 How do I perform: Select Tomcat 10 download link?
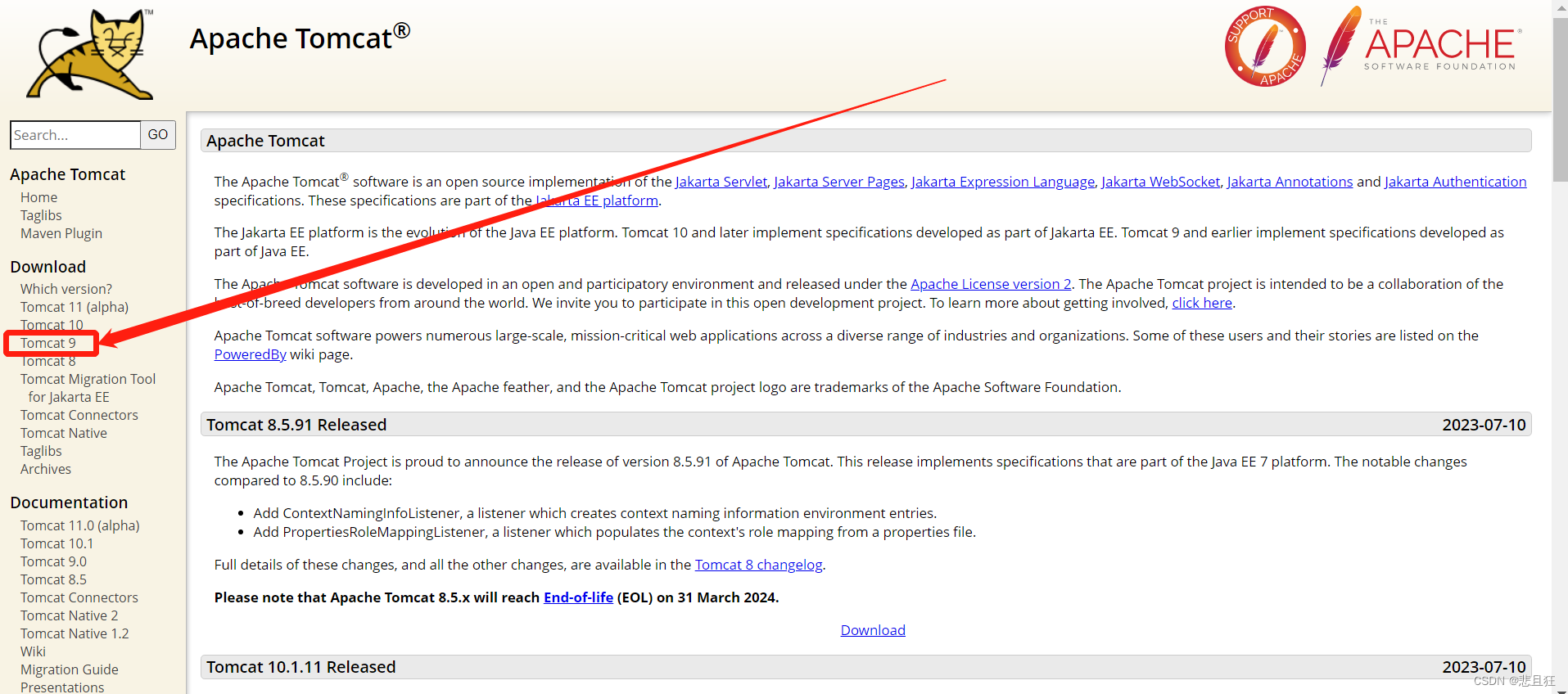point(52,325)
